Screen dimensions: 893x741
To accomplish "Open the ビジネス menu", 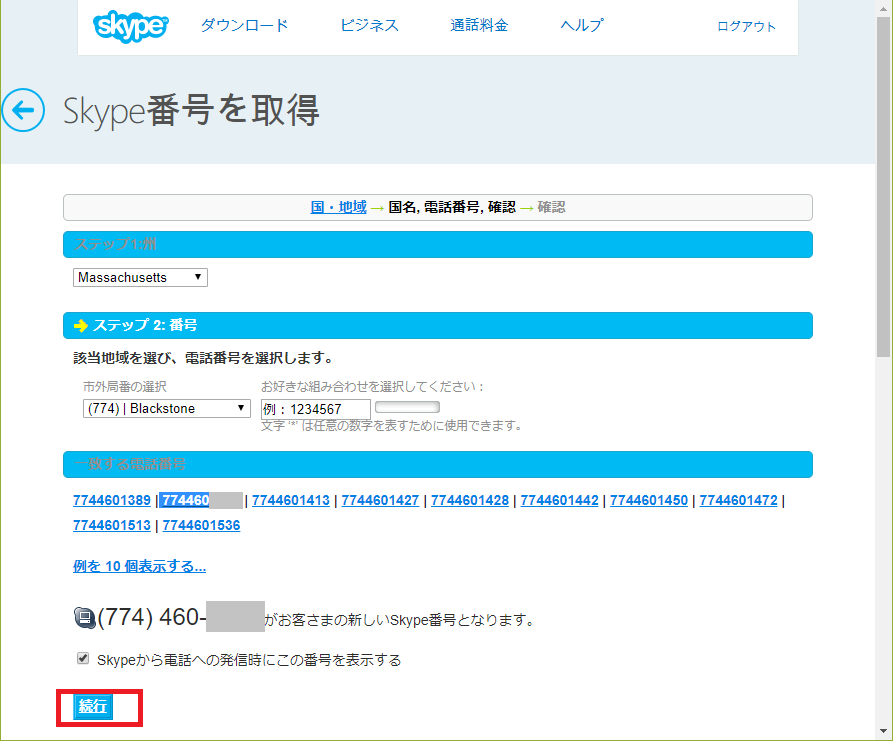I will point(370,26).
